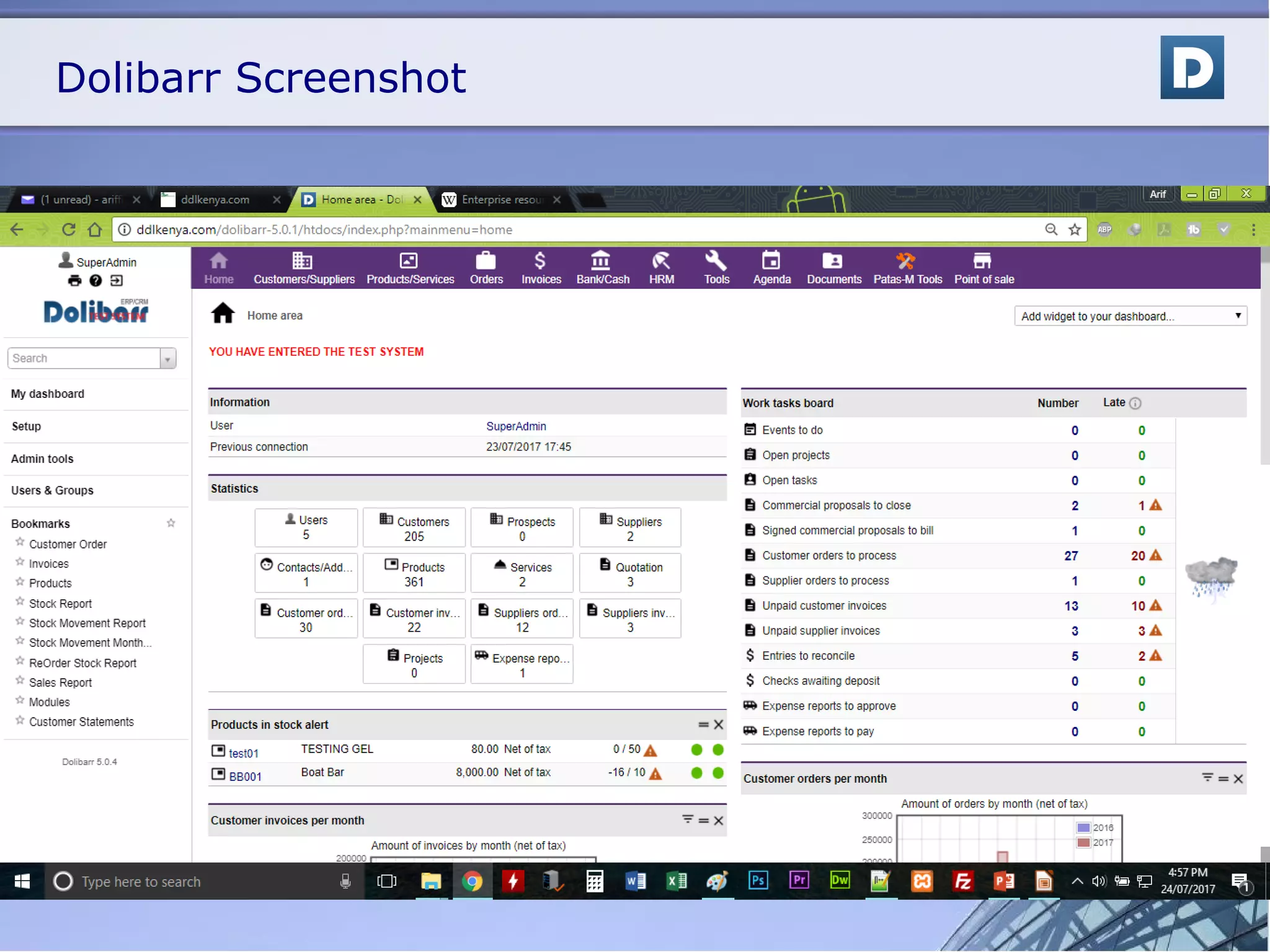Open the Stock Movement Report bookmark

(87, 624)
